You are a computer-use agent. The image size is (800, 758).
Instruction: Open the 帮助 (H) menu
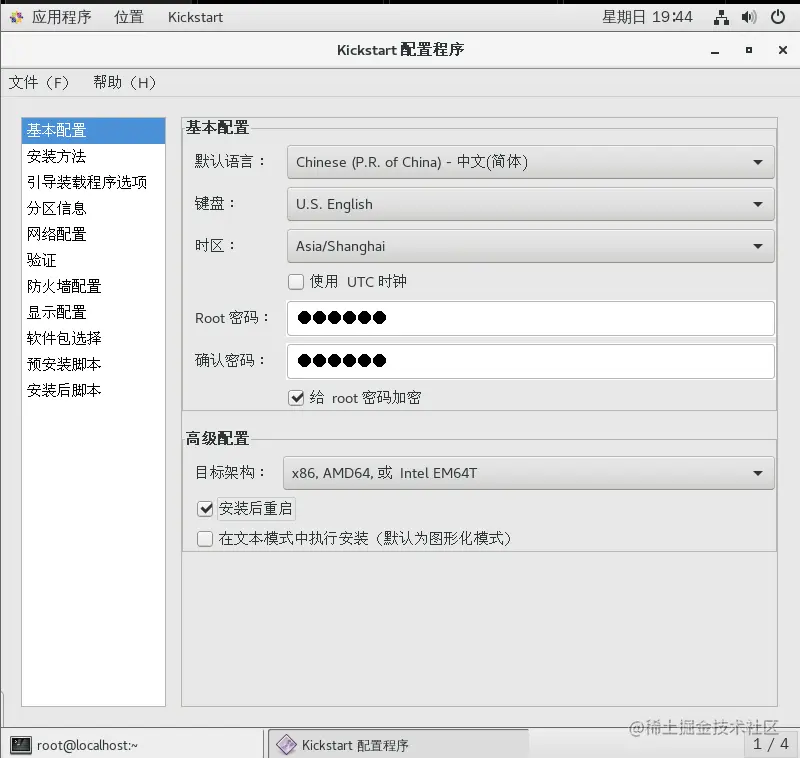coord(124,82)
